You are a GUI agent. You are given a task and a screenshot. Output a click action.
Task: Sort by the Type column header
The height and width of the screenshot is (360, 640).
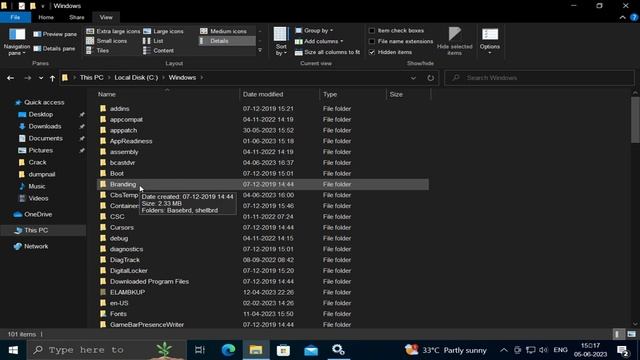tap(353, 94)
